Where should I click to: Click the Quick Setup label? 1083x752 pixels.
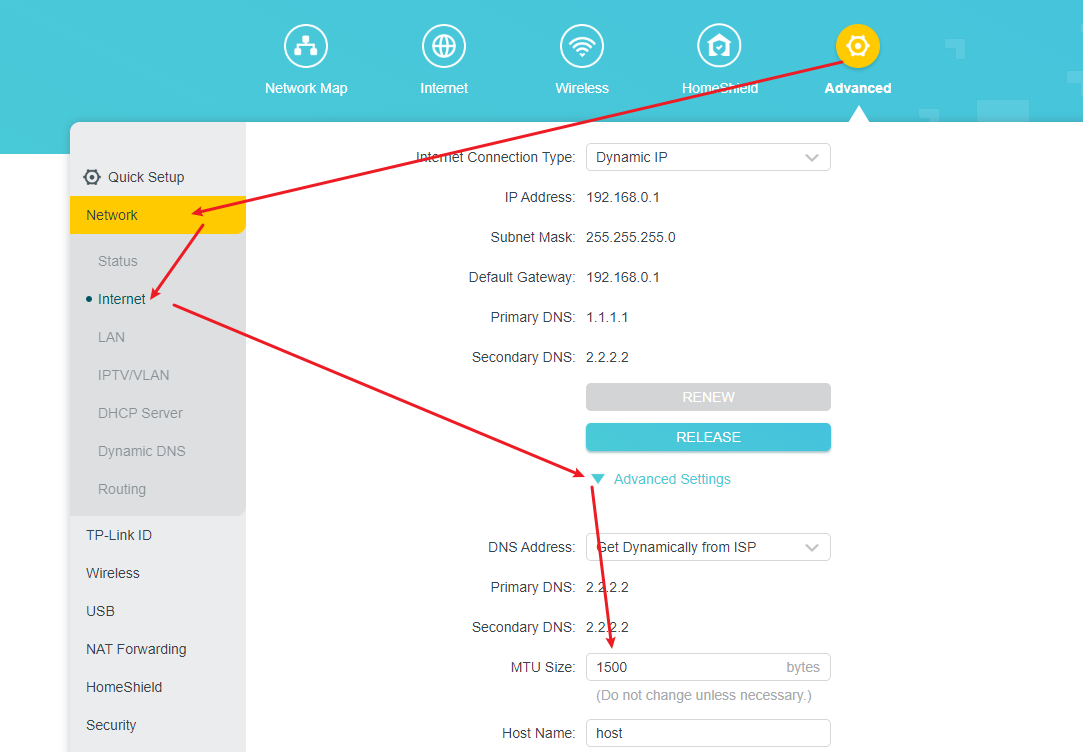click(146, 177)
